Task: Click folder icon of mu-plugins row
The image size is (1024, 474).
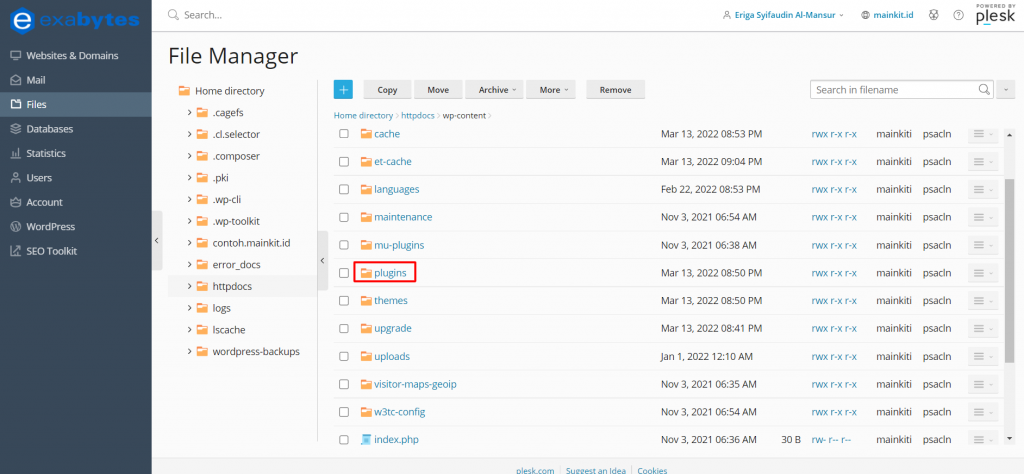Action: point(366,245)
